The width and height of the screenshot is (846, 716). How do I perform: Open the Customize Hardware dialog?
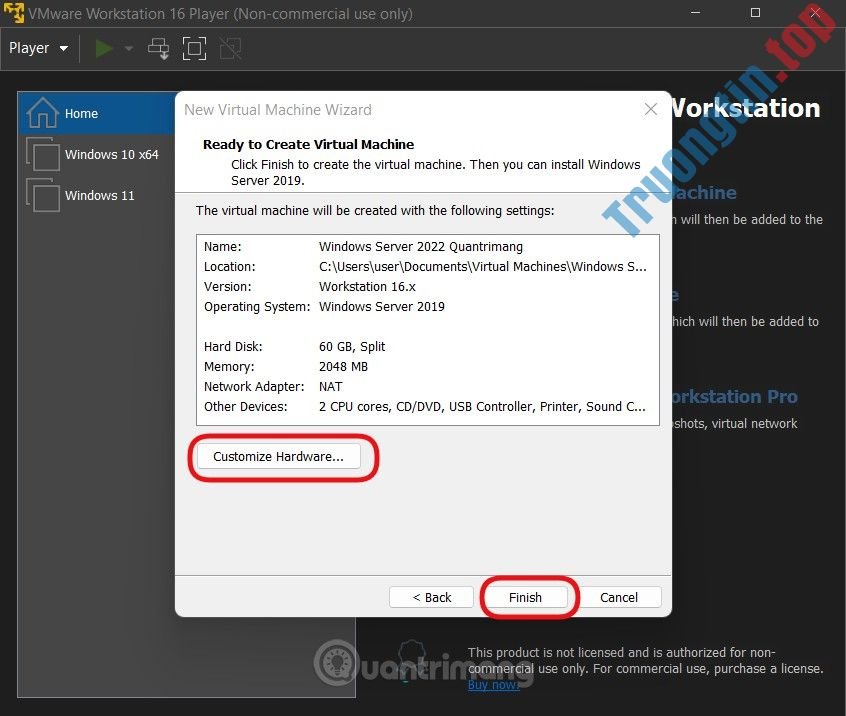pos(280,456)
